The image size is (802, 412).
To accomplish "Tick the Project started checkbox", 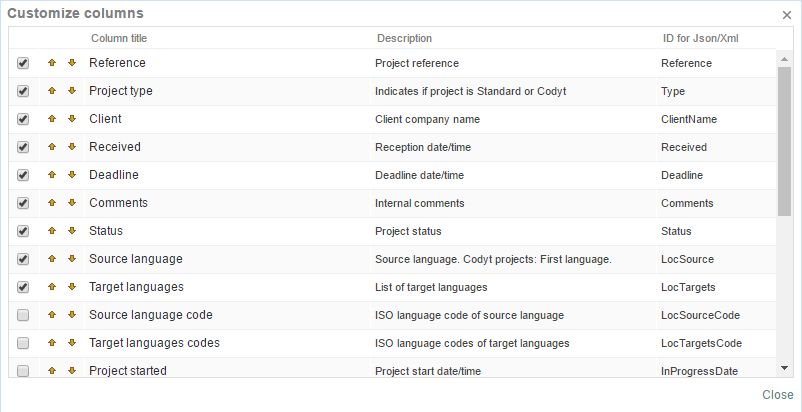I will [x=23, y=371].
